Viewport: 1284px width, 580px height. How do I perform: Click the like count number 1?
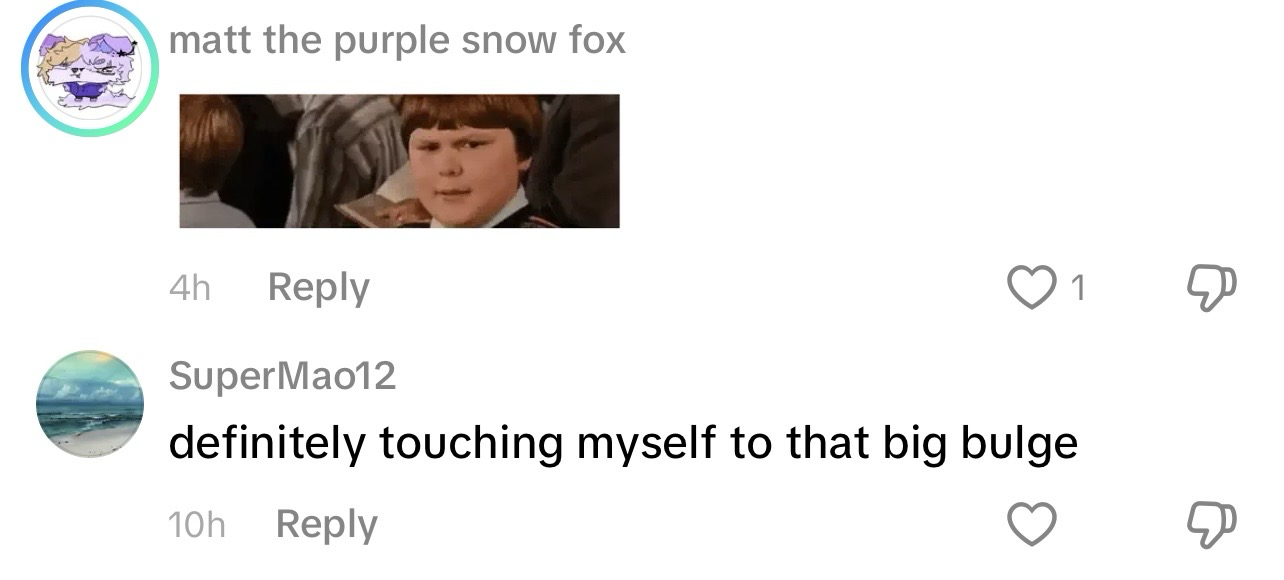tap(1077, 289)
